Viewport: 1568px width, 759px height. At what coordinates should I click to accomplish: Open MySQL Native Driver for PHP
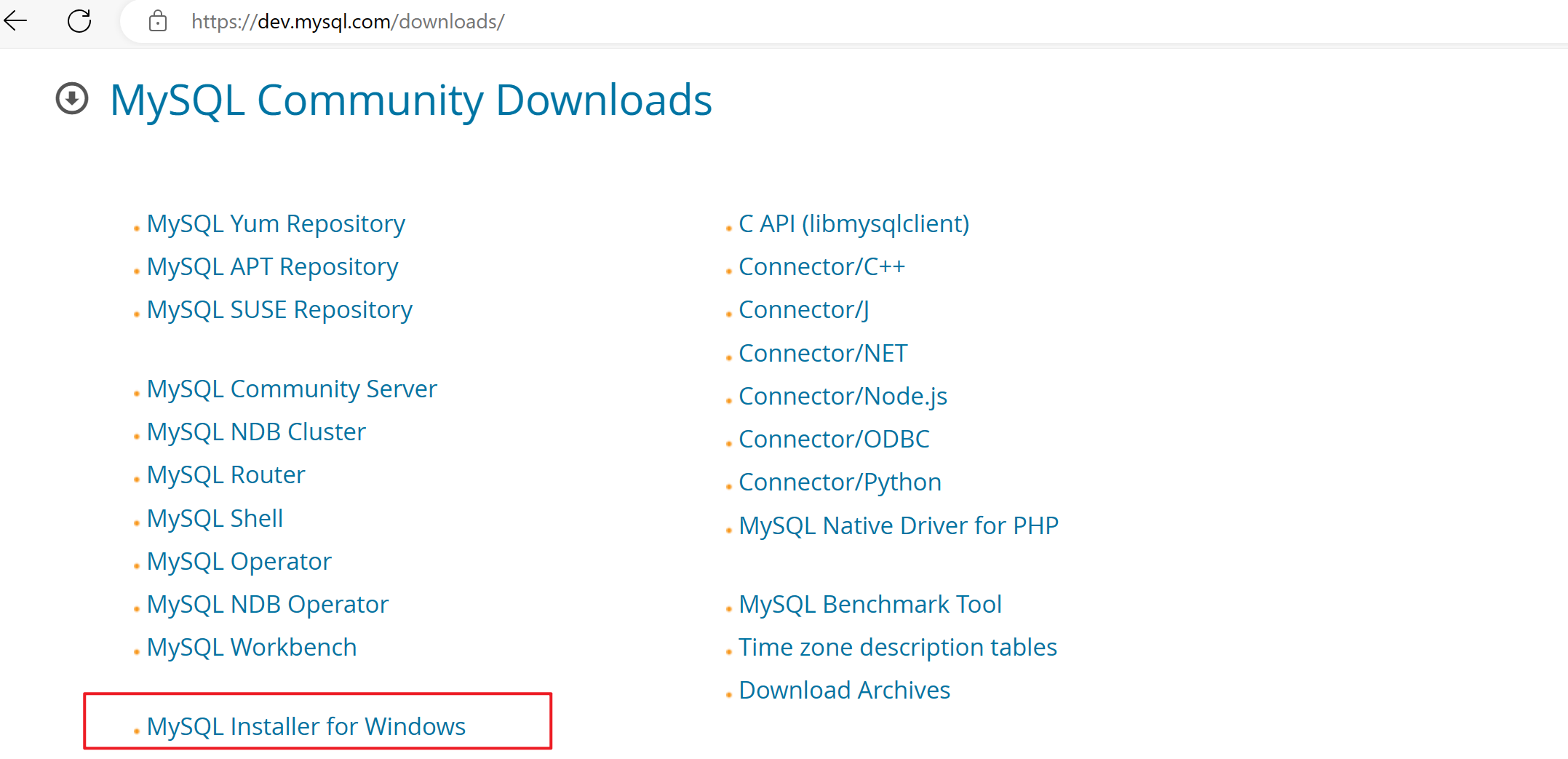[899, 526]
